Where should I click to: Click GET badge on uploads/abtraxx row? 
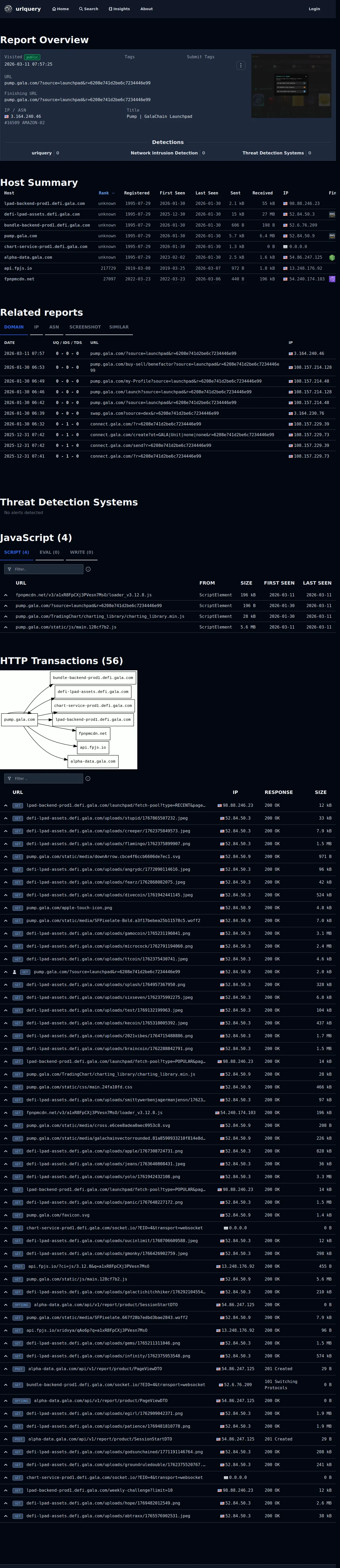18,1516
